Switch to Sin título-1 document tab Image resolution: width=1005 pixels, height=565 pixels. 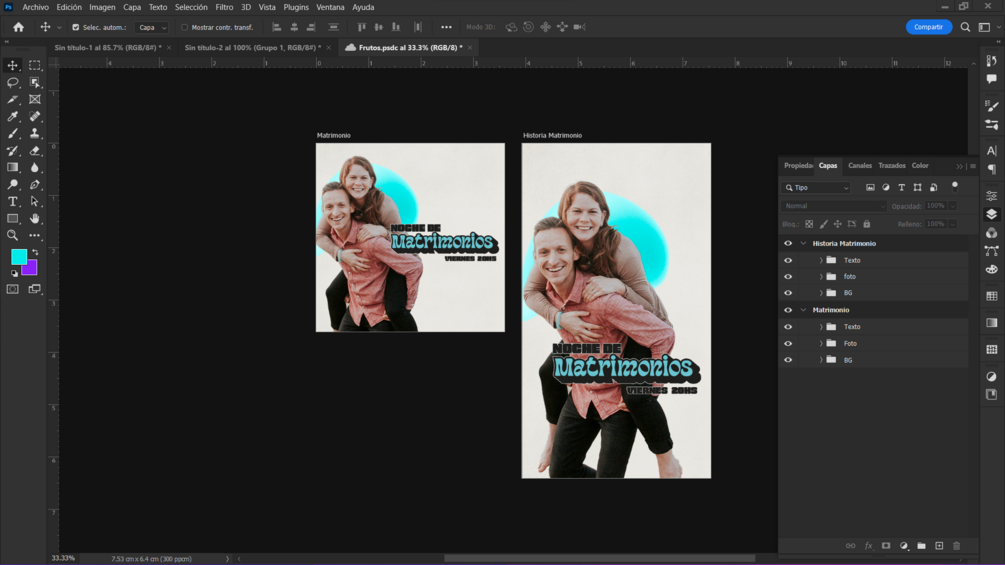pos(107,47)
